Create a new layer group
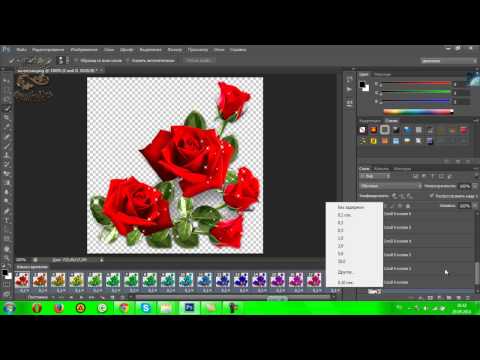The width and height of the screenshot is (480, 360). point(449,297)
